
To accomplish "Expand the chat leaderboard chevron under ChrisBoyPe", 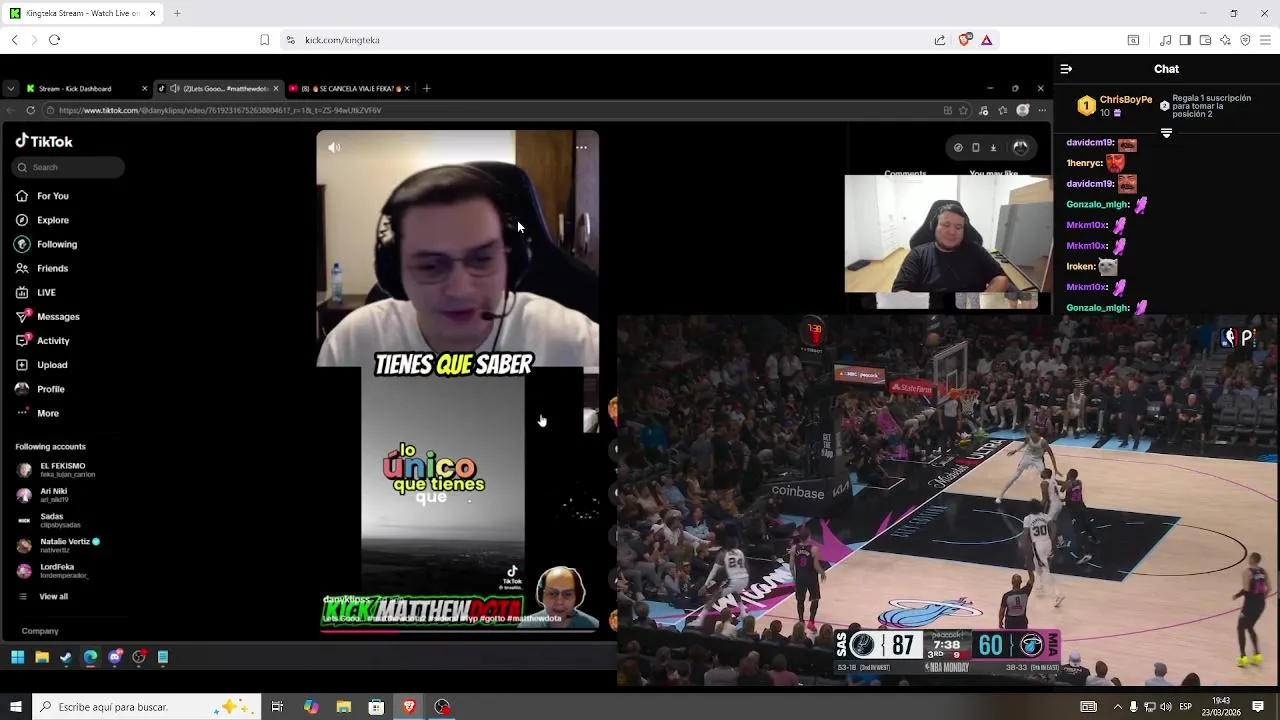I will (x=1166, y=133).
